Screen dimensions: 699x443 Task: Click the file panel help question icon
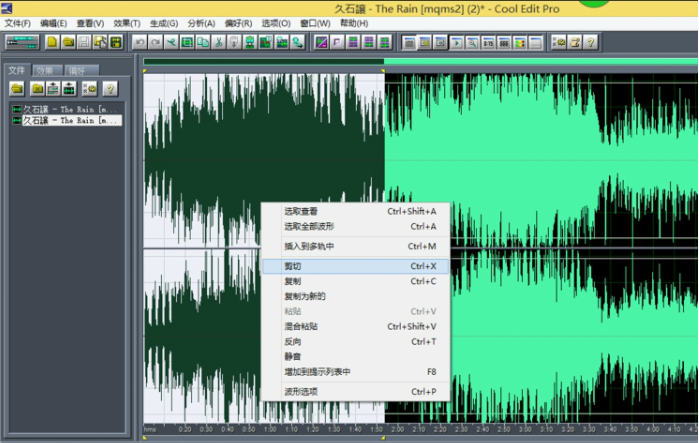pyautogui.click(x=110, y=89)
